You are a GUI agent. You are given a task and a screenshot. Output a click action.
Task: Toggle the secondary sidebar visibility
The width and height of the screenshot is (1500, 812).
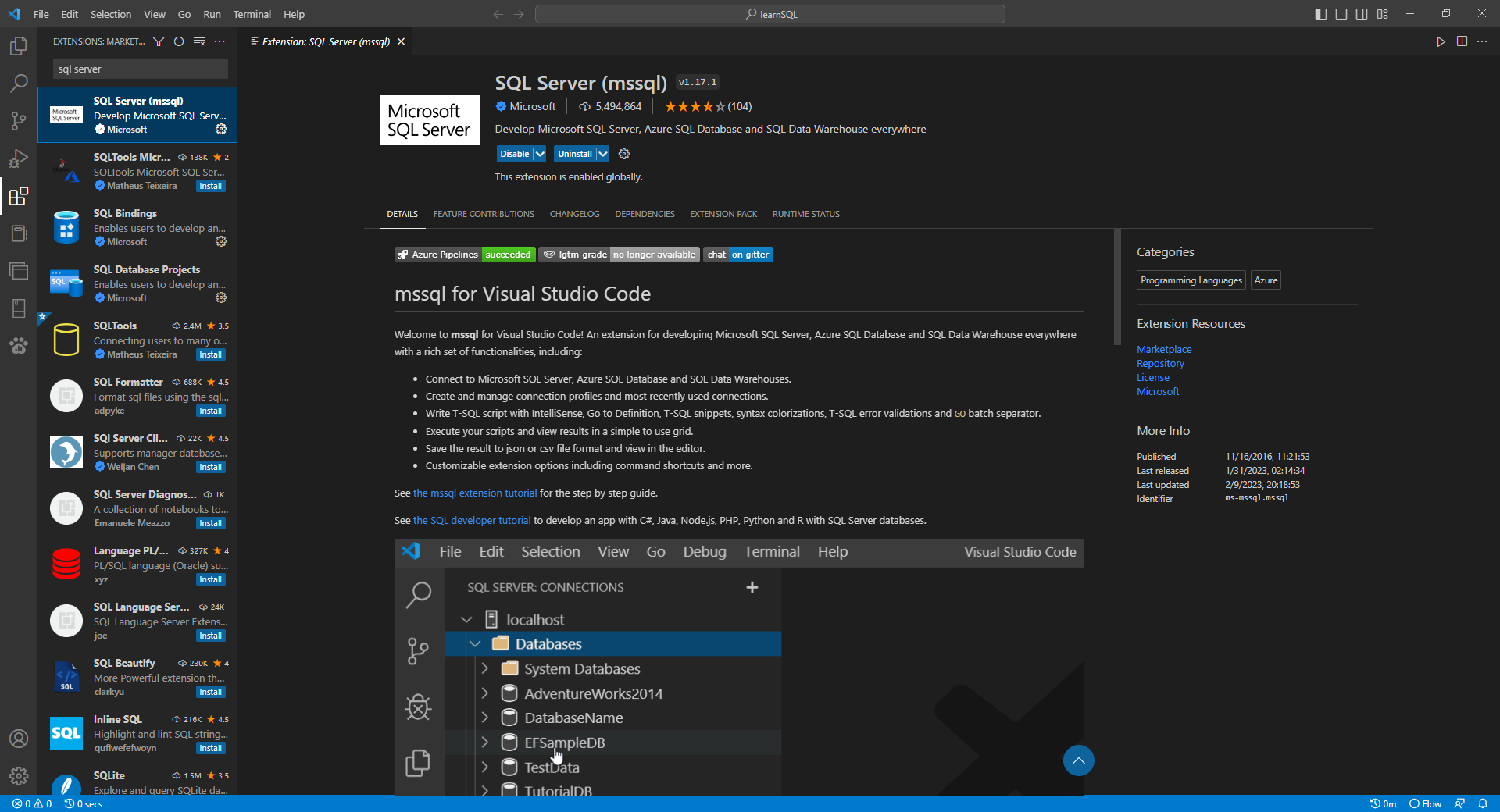click(x=1362, y=13)
